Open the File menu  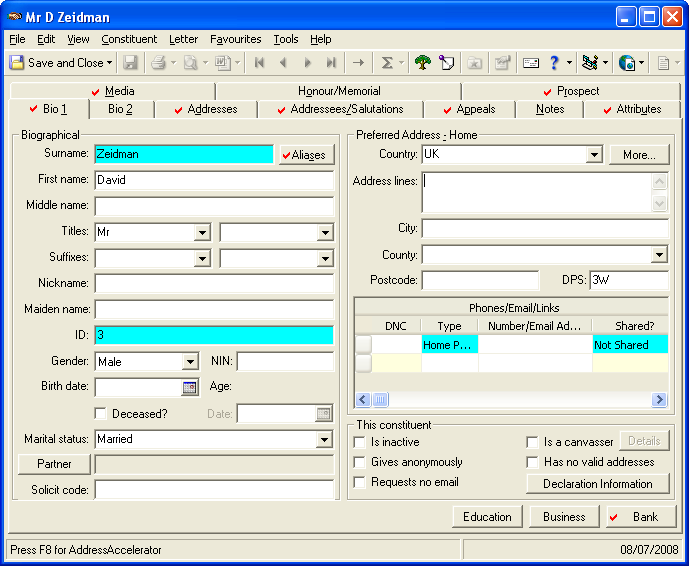click(17, 39)
